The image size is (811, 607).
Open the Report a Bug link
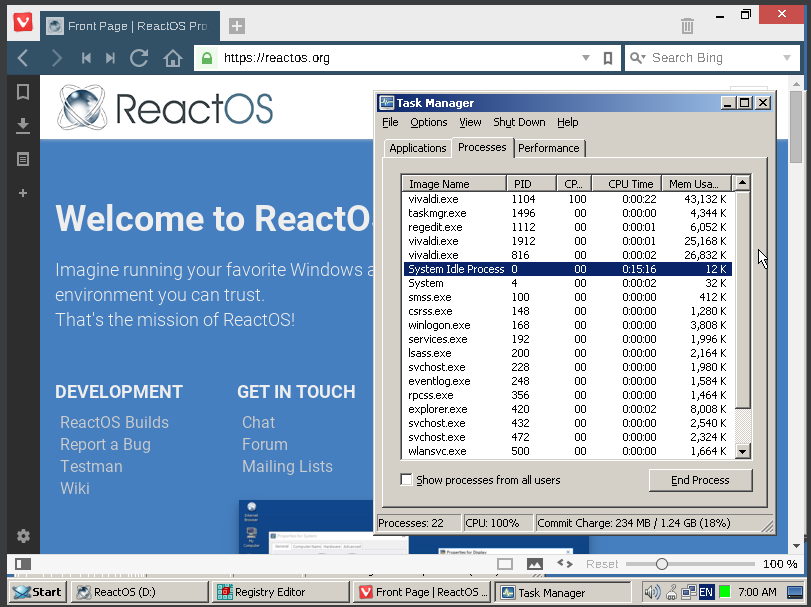click(105, 444)
